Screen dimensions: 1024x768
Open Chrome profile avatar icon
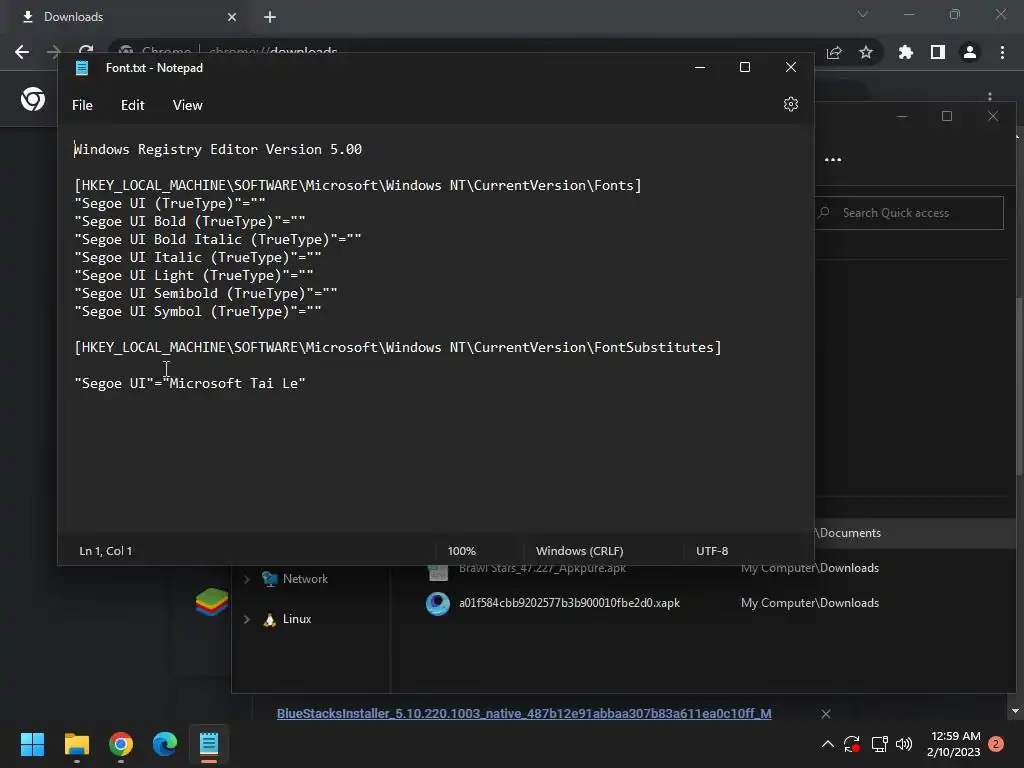coord(969,52)
